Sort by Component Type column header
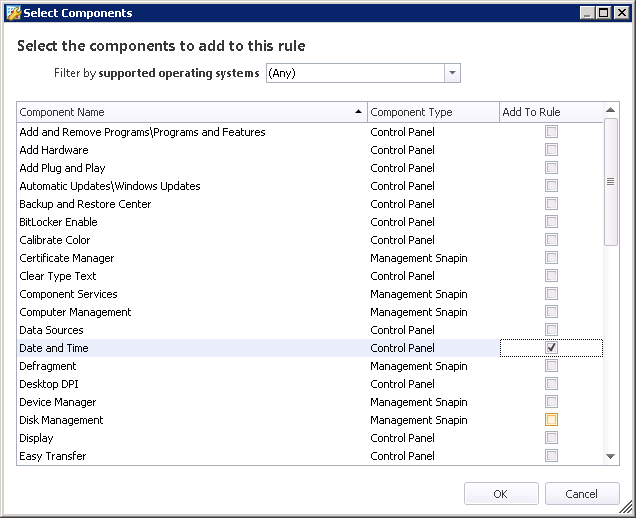 pos(433,112)
